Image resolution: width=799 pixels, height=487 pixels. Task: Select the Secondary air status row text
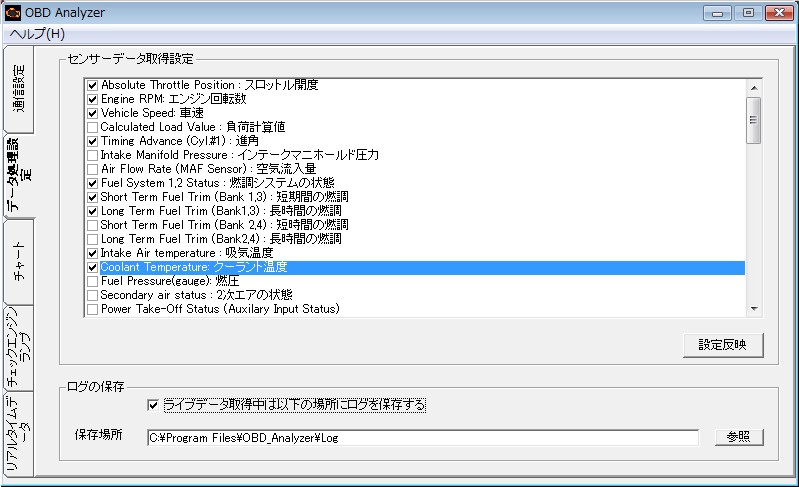tap(197, 295)
